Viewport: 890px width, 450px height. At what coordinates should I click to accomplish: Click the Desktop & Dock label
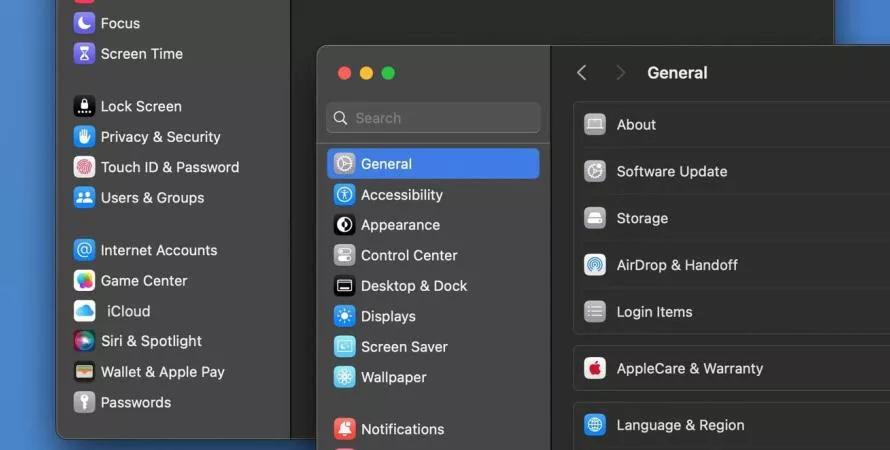click(x=414, y=286)
